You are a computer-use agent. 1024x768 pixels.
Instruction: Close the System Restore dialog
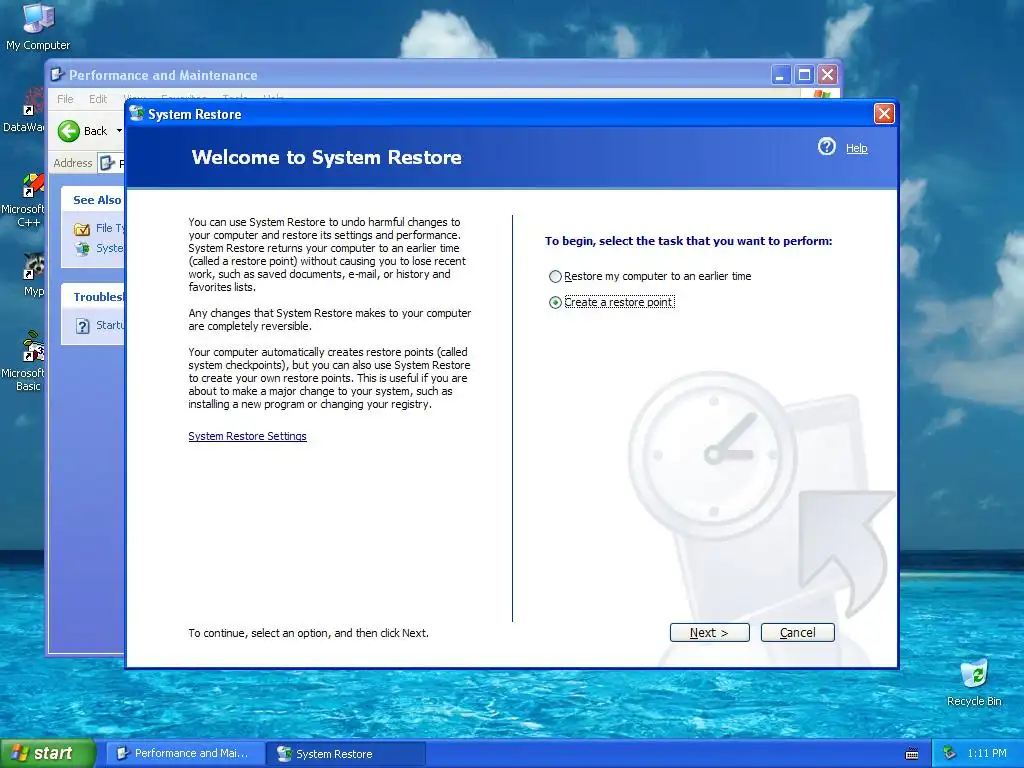click(x=884, y=114)
